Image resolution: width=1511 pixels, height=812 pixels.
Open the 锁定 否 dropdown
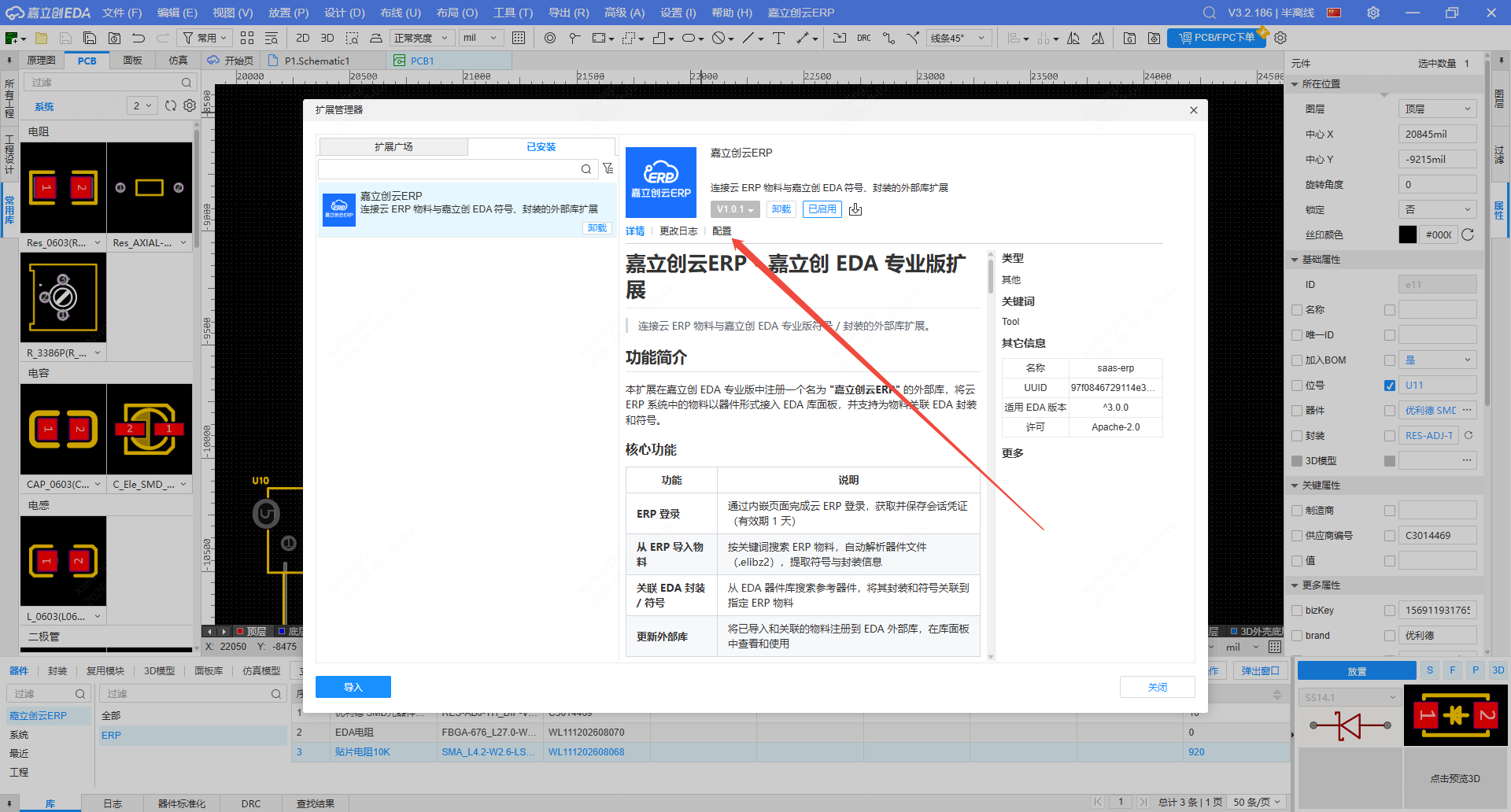point(1437,209)
